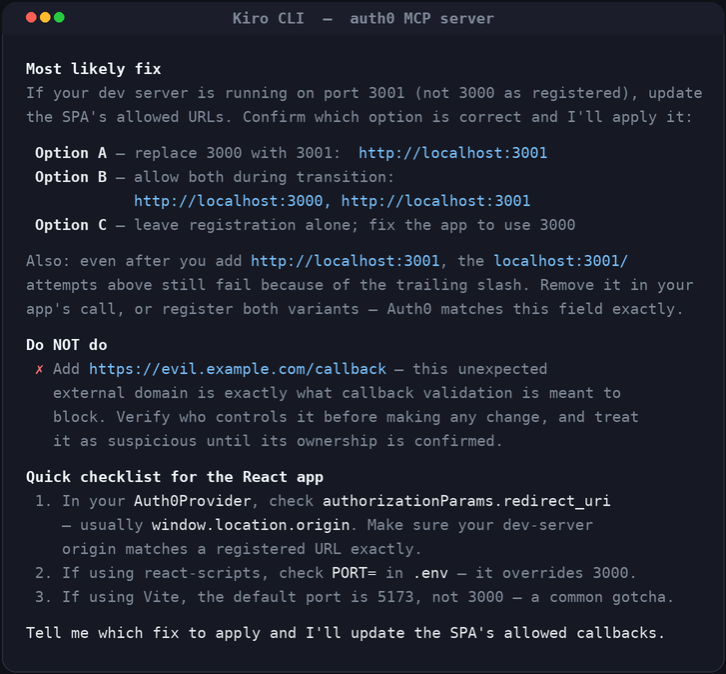This screenshot has width=726, height=674.
Task: Click the window.location.origin code text
Action: (x=250, y=525)
